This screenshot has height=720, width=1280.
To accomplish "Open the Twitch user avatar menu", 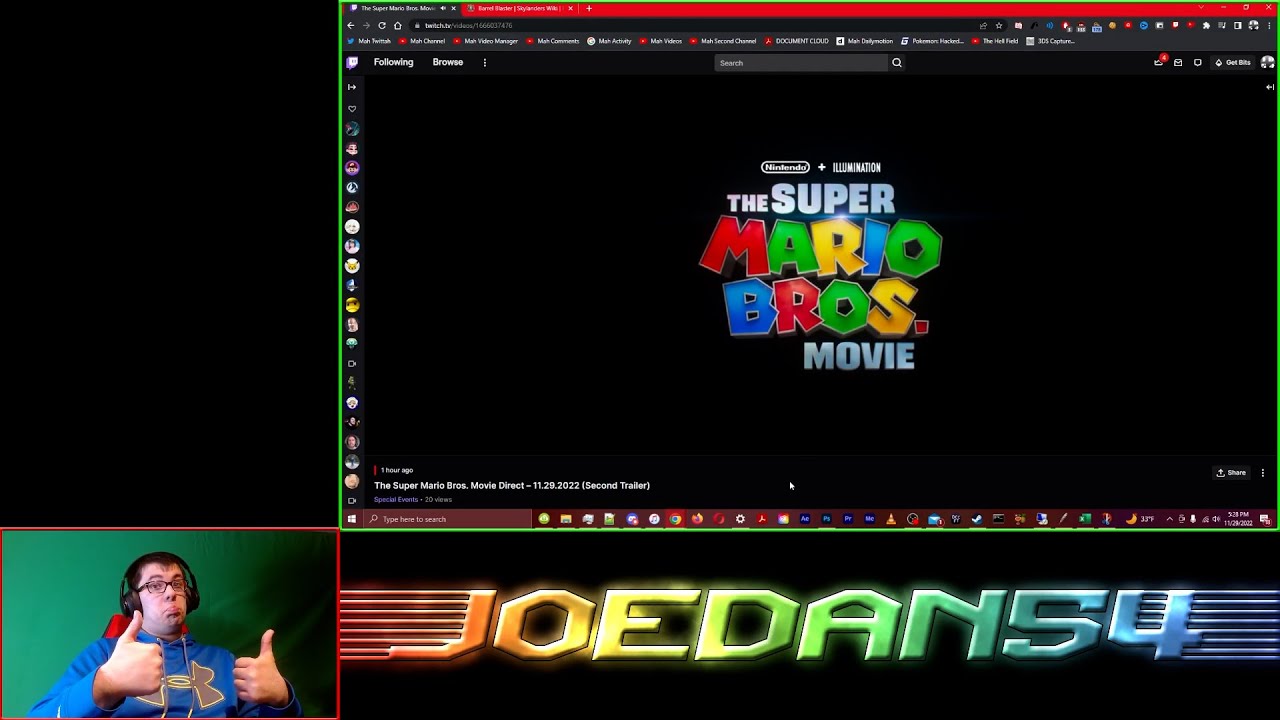I will click(x=1267, y=62).
